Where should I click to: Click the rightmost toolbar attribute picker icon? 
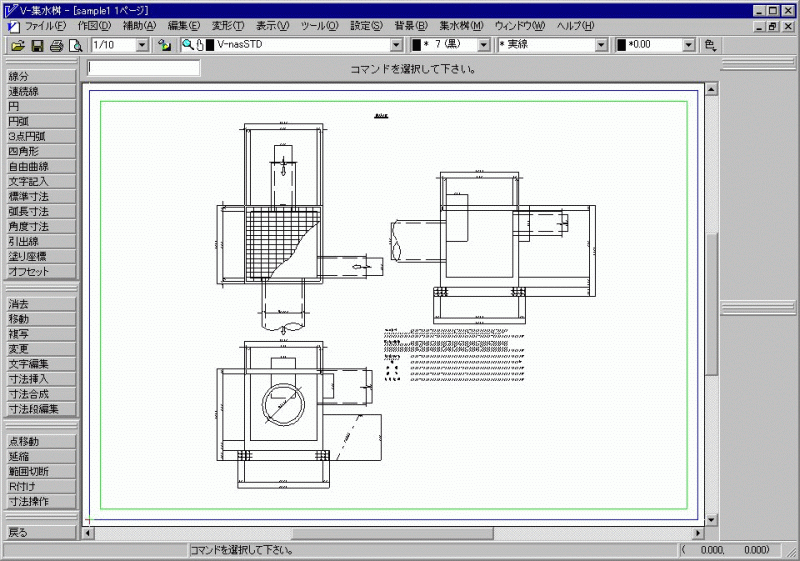(711, 45)
